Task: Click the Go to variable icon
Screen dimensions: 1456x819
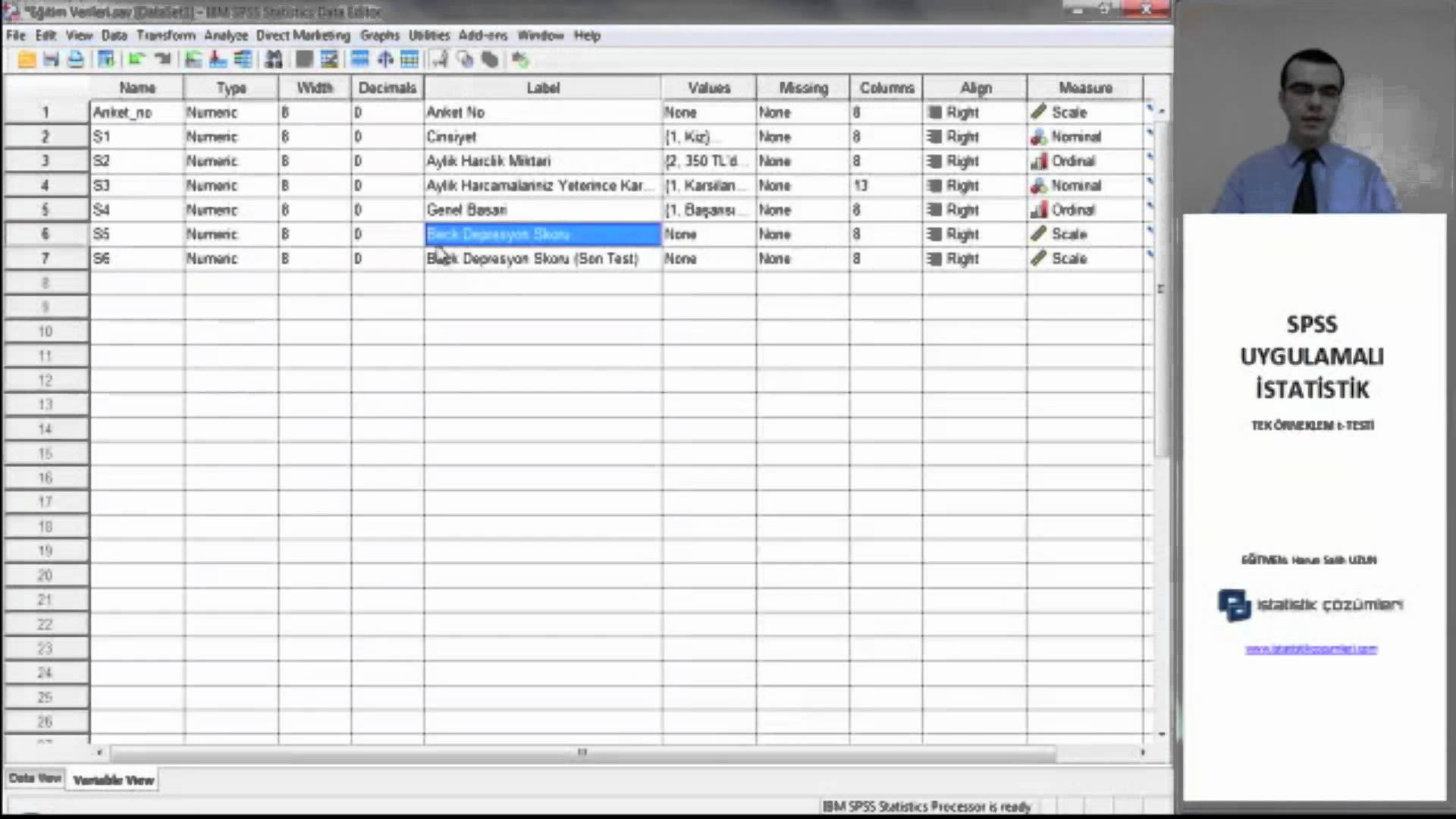Action: tap(218, 59)
